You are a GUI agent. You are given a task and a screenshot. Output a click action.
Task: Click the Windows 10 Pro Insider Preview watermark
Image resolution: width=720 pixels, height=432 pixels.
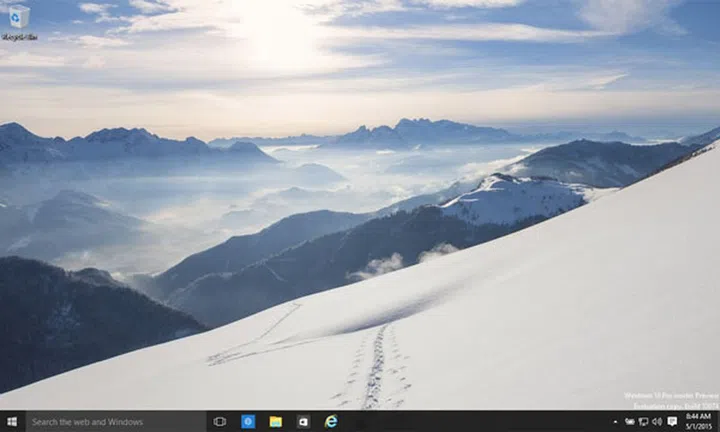670,396
